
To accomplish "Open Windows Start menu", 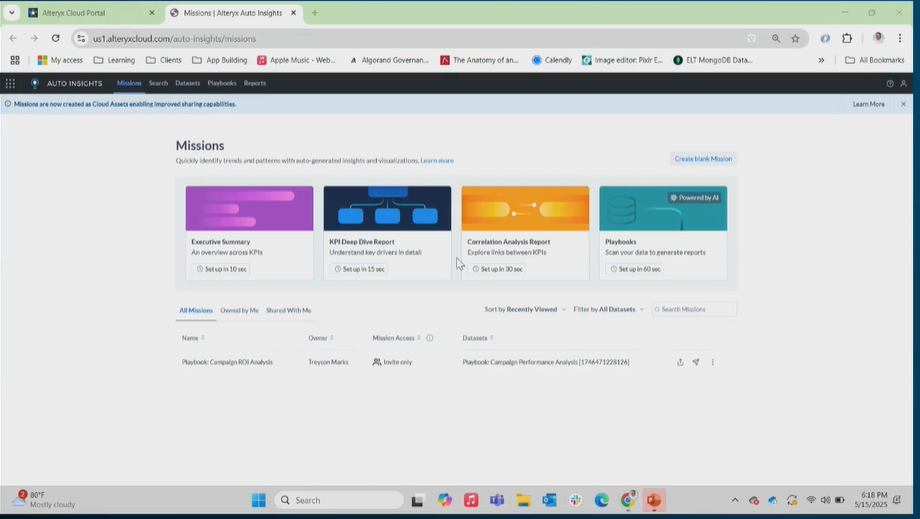I will pyautogui.click(x=259, y=500).
